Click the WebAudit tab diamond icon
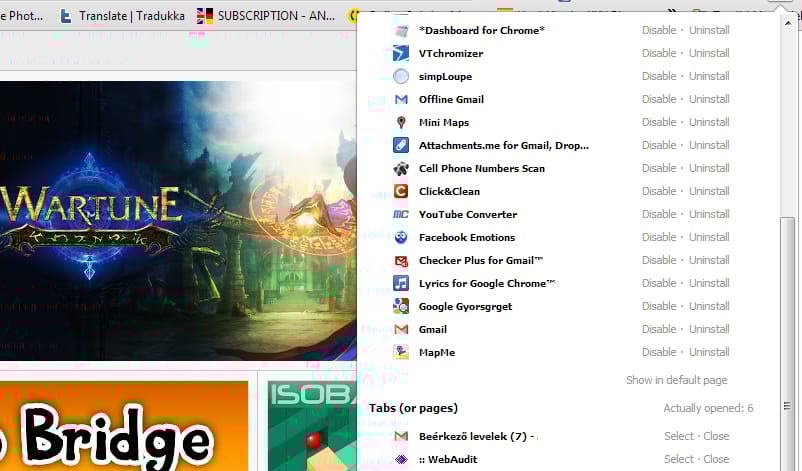The width and height of the screenshot is (802, 471). click(x=401, y=459)
